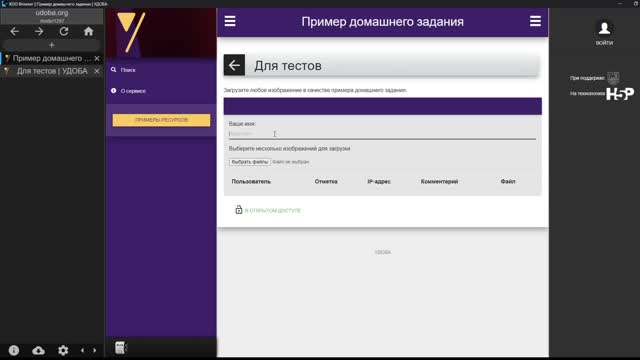
Task: Add a new tab with plus button
Action: 51,45
